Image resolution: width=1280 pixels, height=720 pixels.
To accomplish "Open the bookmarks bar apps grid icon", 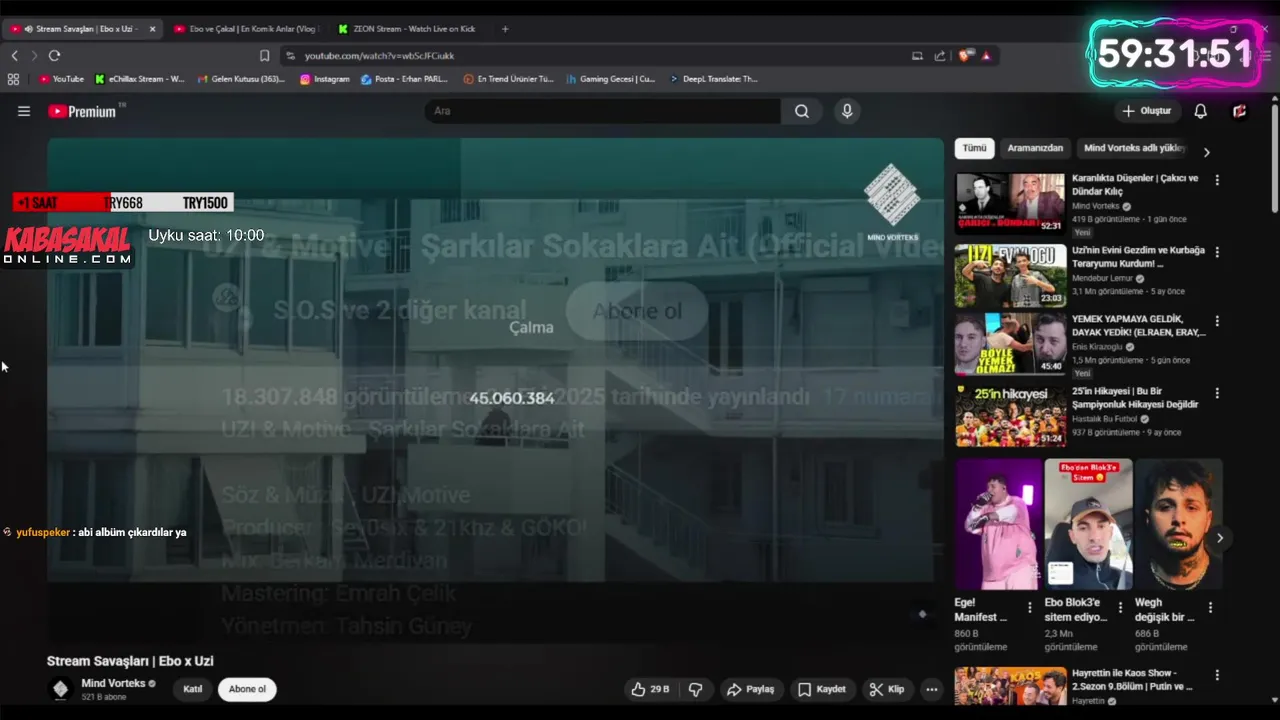I will (13, 79).
